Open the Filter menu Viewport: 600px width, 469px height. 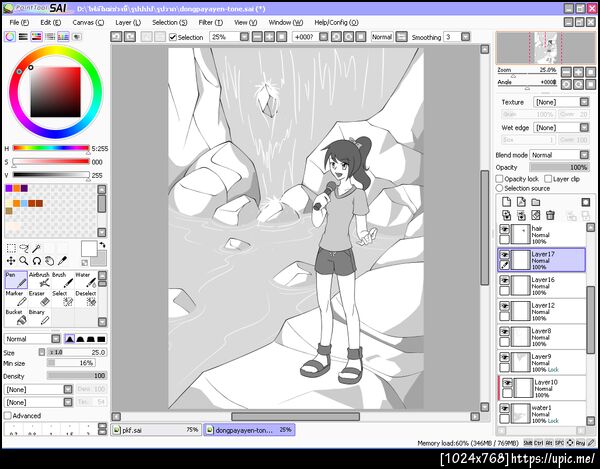[210, 23]
